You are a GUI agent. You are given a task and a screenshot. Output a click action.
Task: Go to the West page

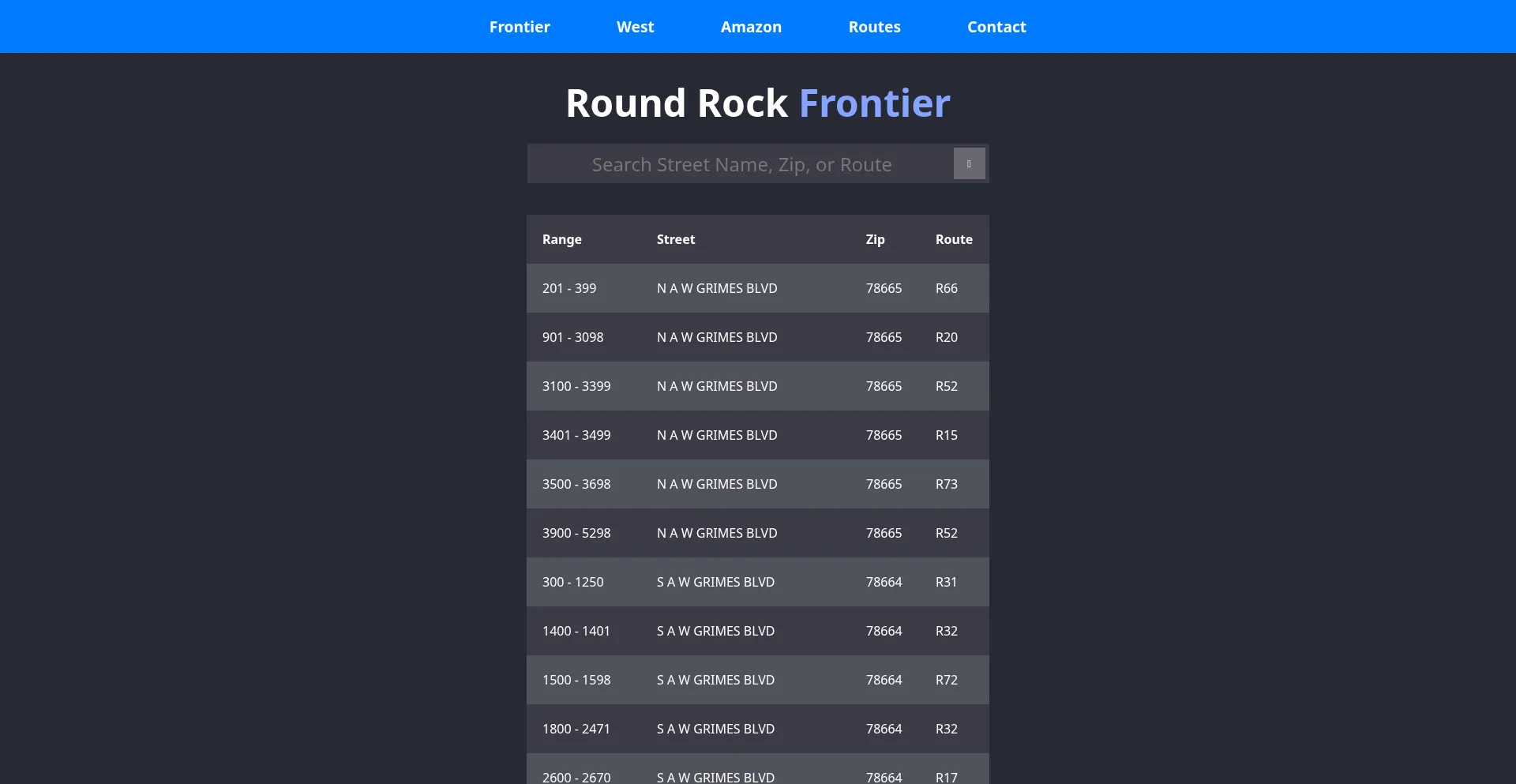pyautogui.click(x=635, y=27)
